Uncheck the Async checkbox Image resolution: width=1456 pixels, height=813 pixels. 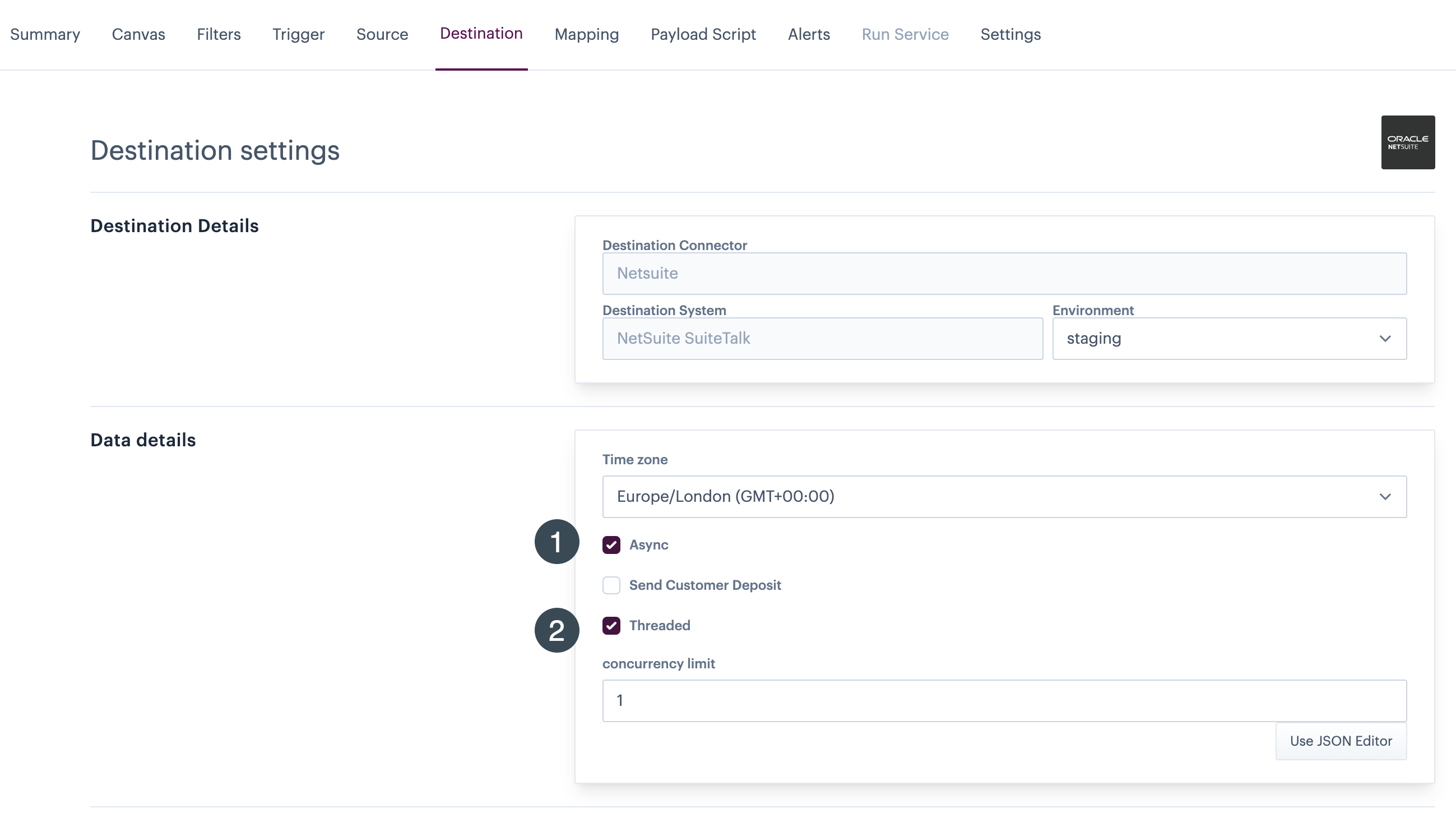click(611, 545)
